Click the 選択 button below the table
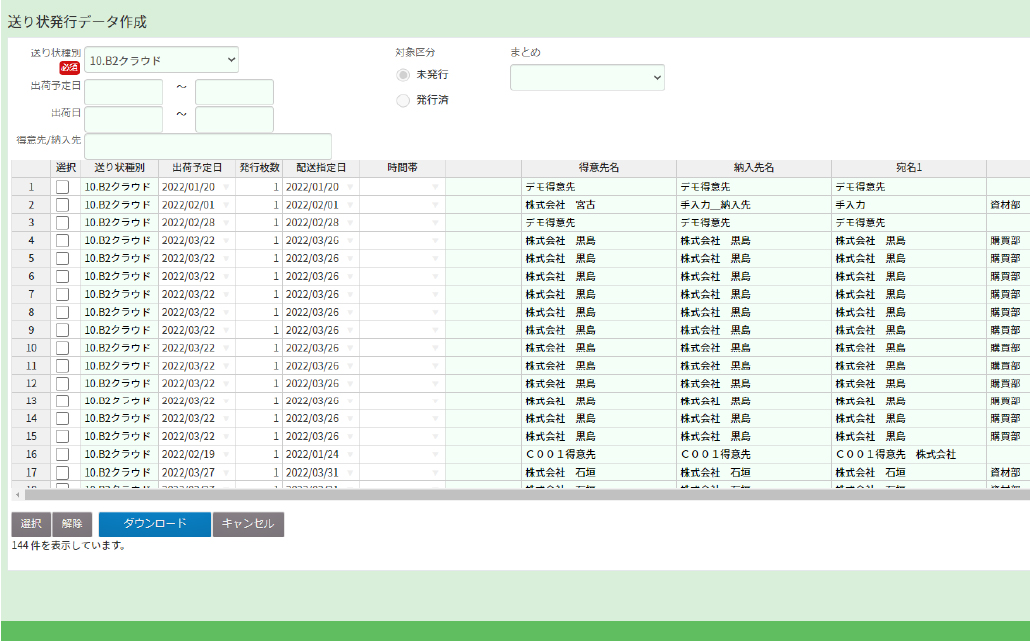Screen dimensions: 1030x641 [x=31, y=524]
